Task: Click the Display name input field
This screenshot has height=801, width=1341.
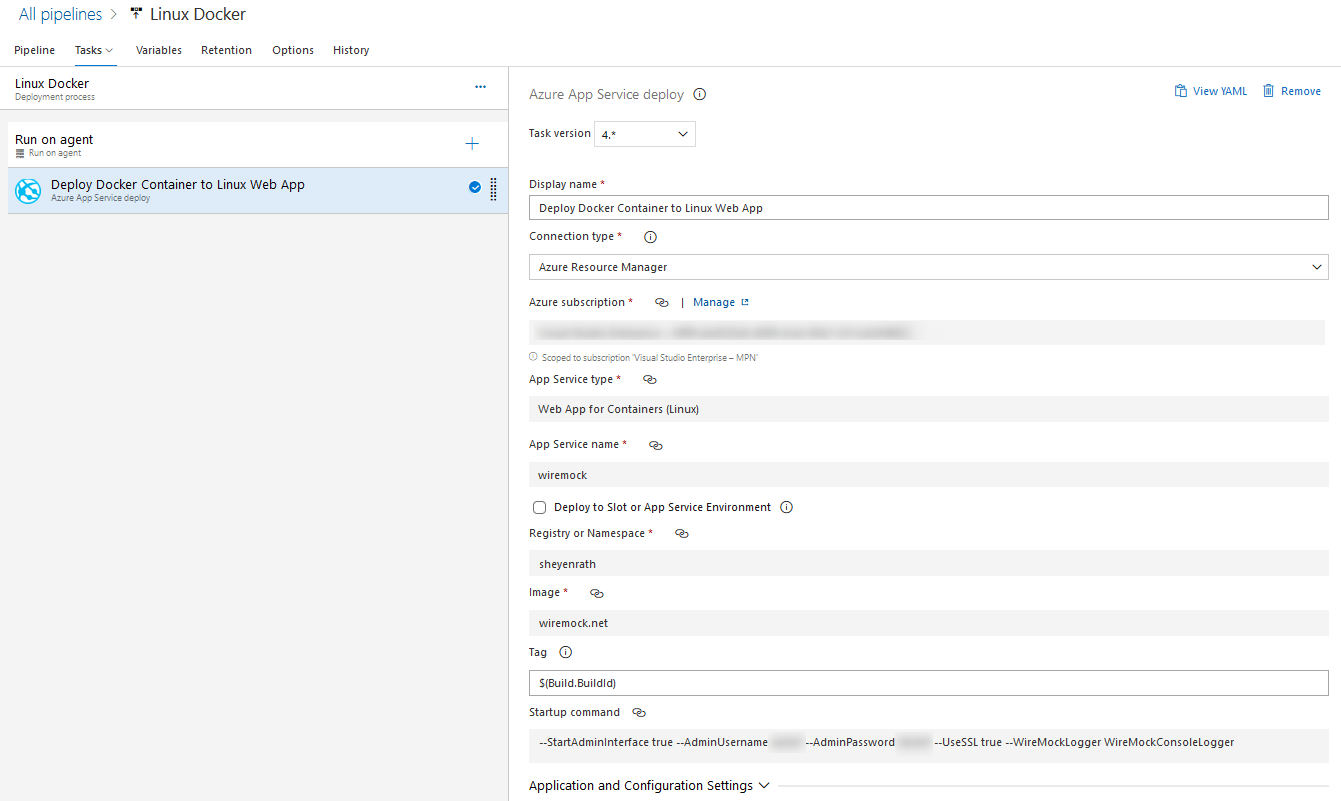Action: (928, 208)
